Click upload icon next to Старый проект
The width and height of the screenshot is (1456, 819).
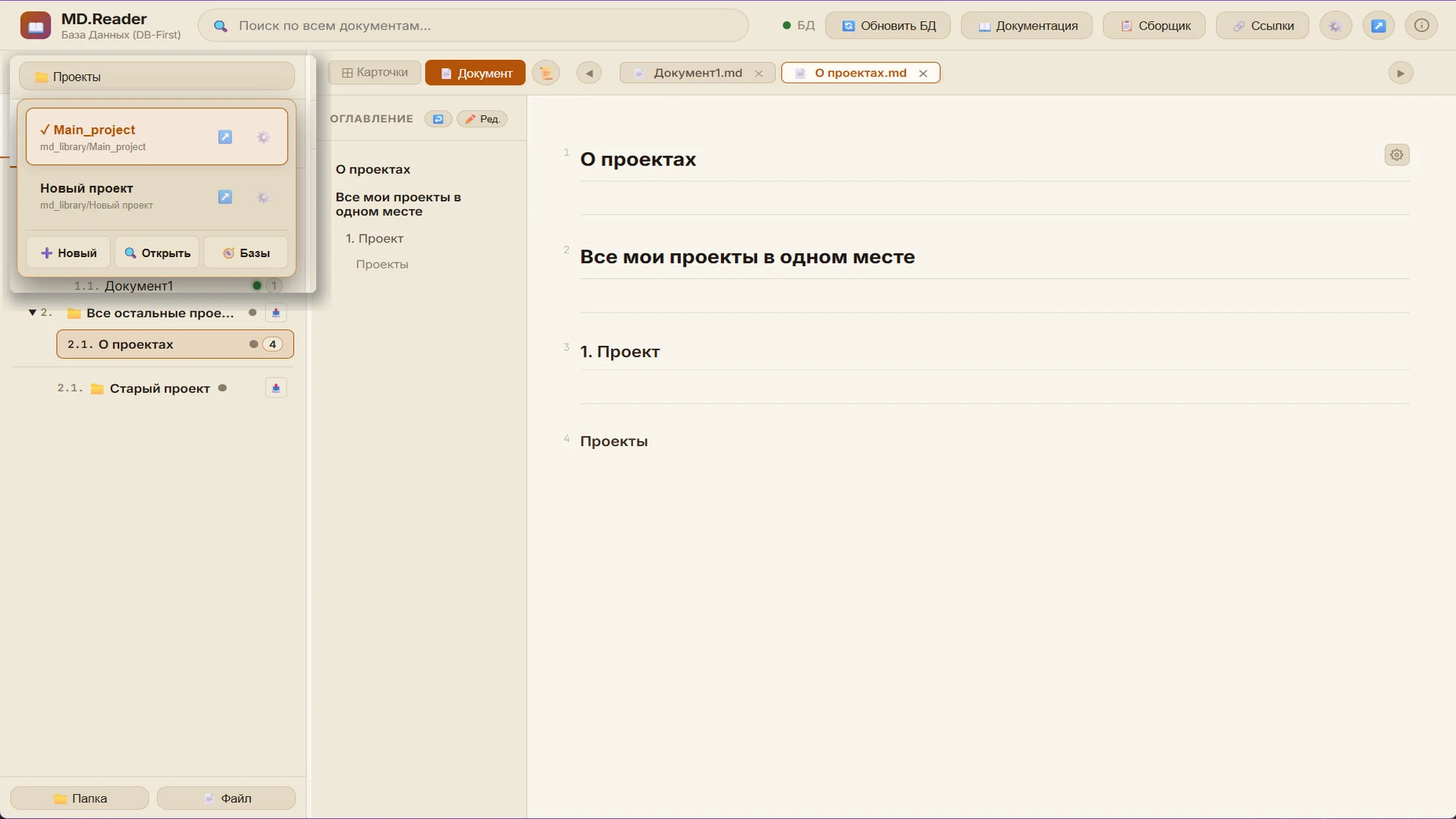276,388
